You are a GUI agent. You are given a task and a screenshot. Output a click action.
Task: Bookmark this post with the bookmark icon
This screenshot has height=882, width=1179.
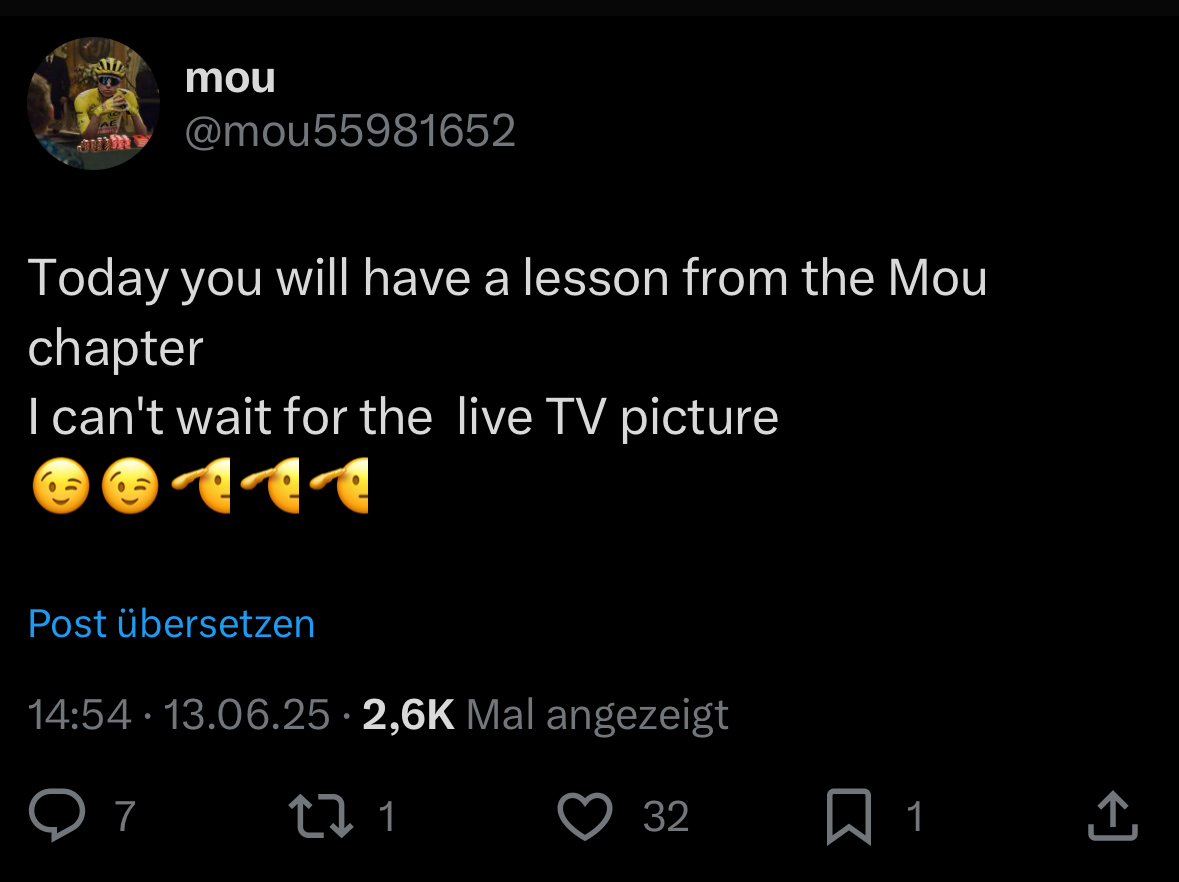coord(849,817)
